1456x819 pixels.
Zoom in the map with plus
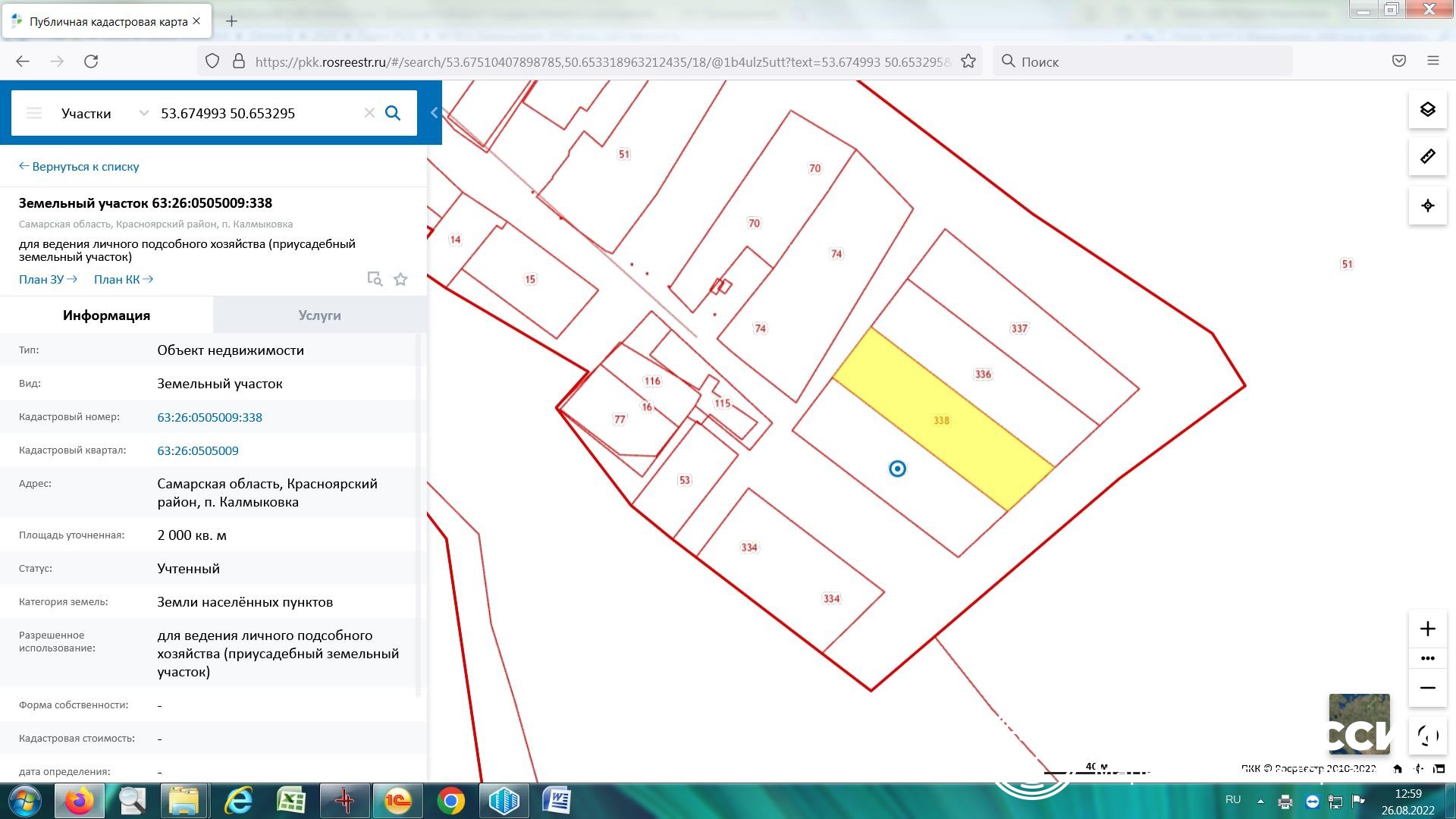(1427, 629)
